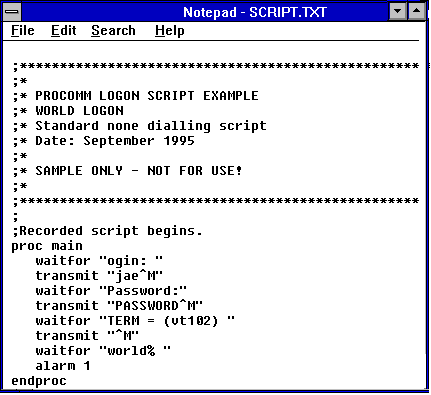Click the transmit "PASSWORD^M" line

click(119, 306)
